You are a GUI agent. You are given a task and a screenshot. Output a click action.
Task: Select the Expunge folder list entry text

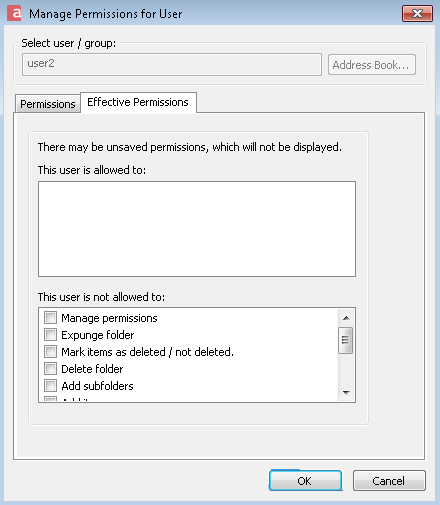coord(98,335)
